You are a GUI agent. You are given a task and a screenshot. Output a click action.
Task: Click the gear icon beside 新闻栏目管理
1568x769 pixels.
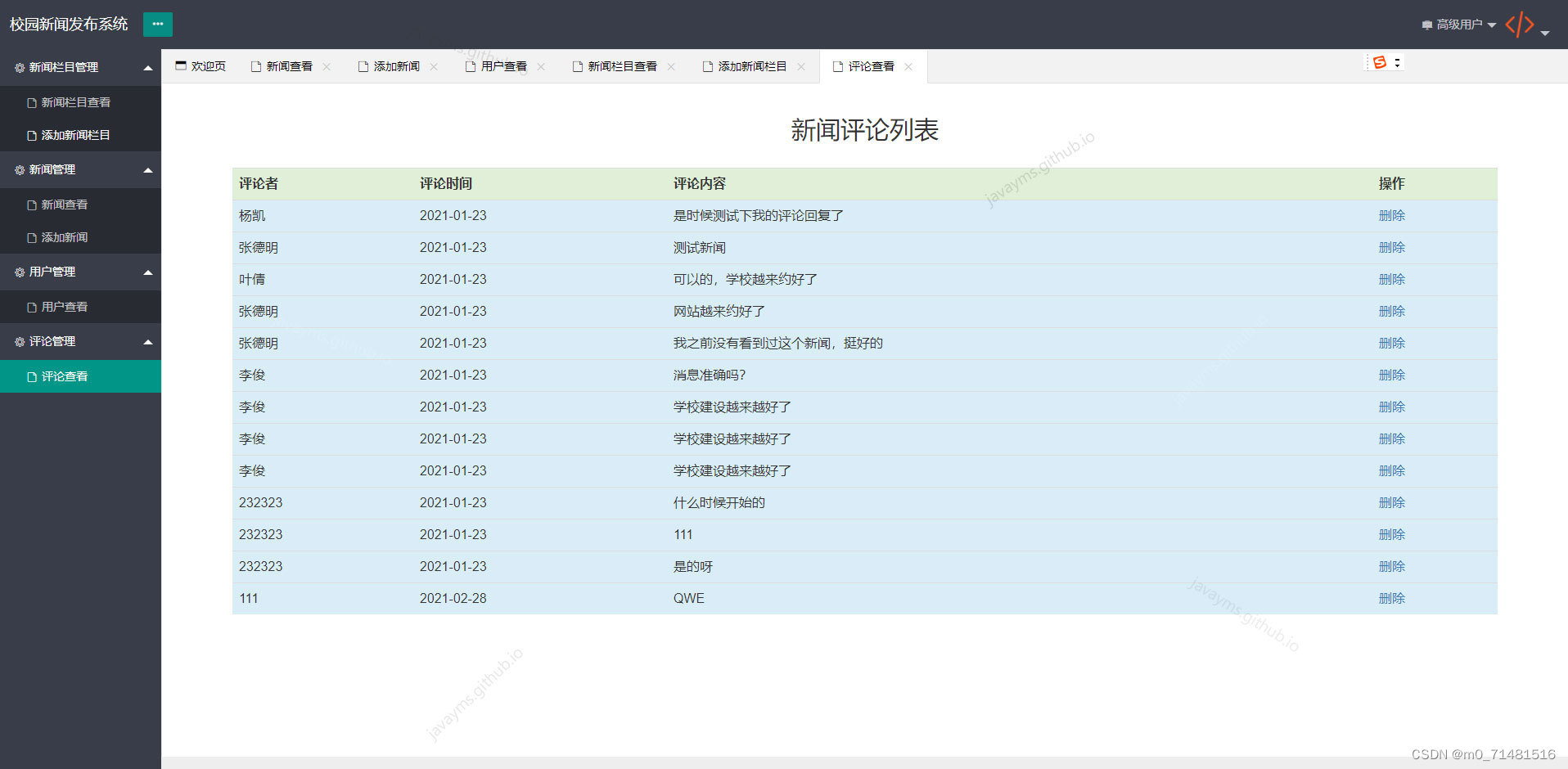[19, 67]
